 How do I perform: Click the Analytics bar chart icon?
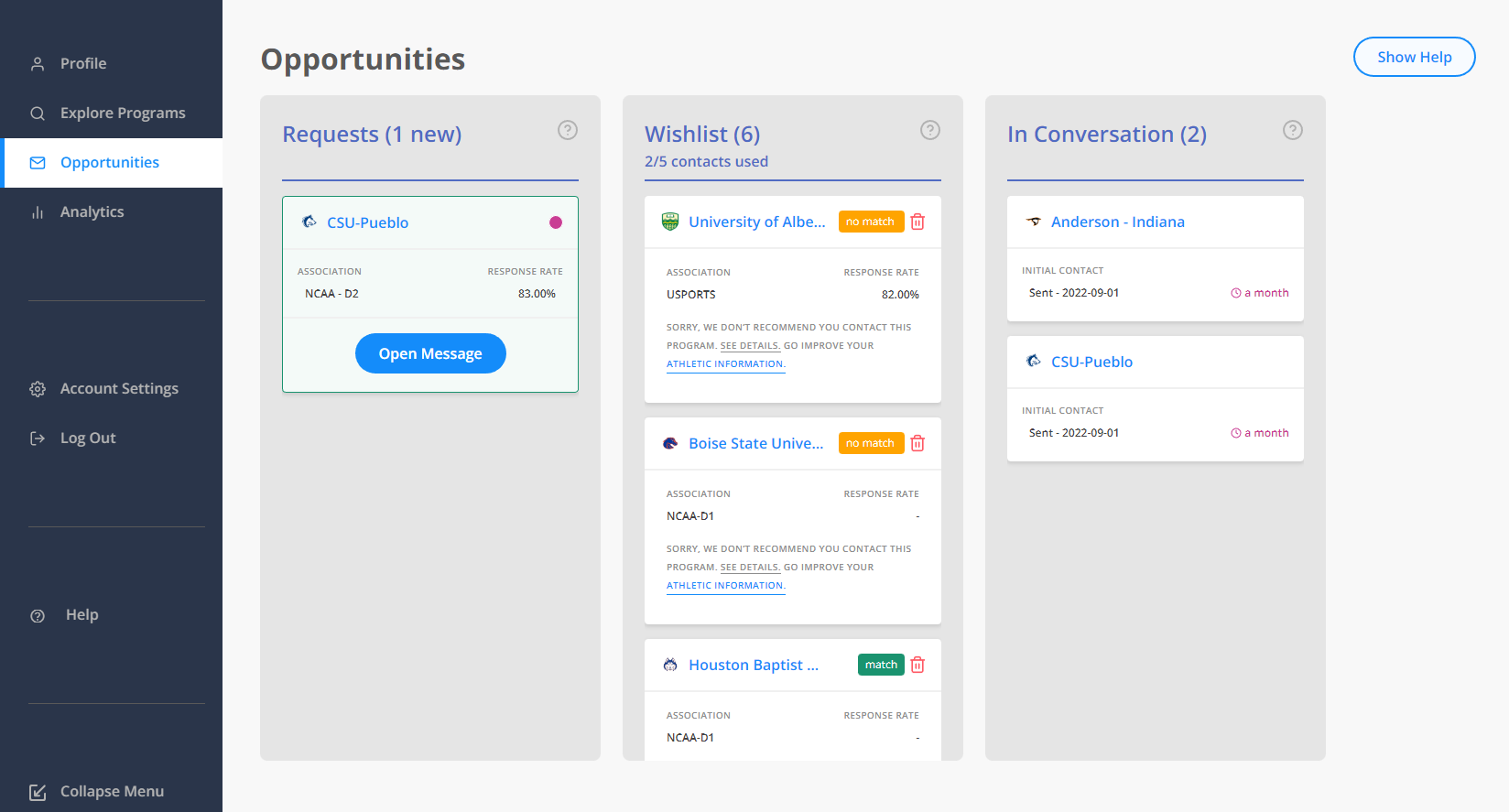coord(38,212)
